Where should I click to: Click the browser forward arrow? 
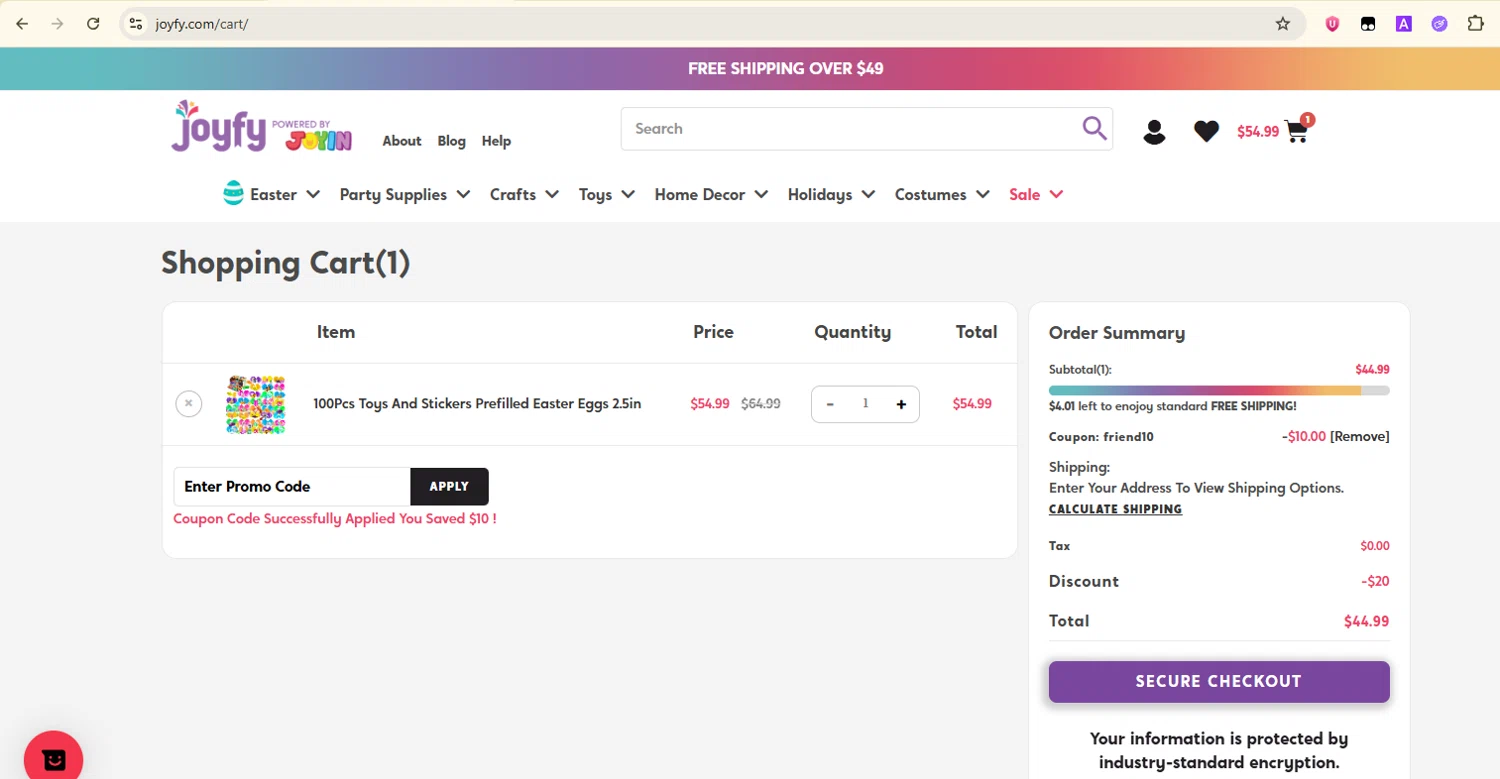coord(57,24)
